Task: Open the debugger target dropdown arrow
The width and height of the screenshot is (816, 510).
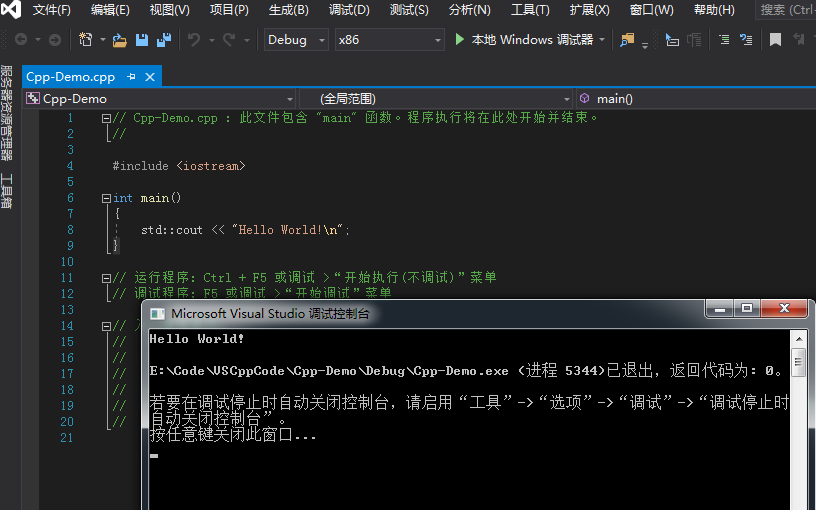Action: pos(602,40)
